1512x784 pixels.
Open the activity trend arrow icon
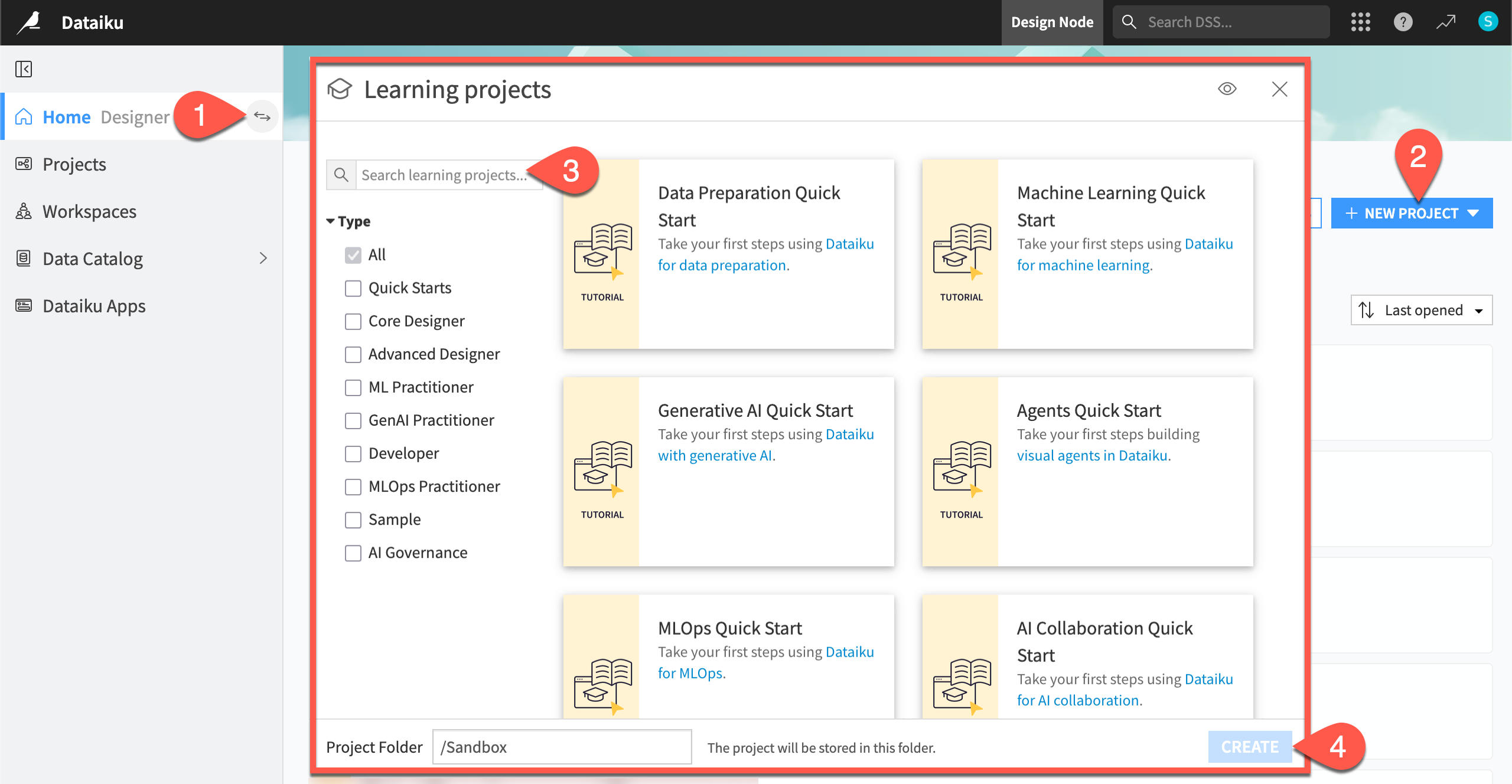tap(1446, 22)
